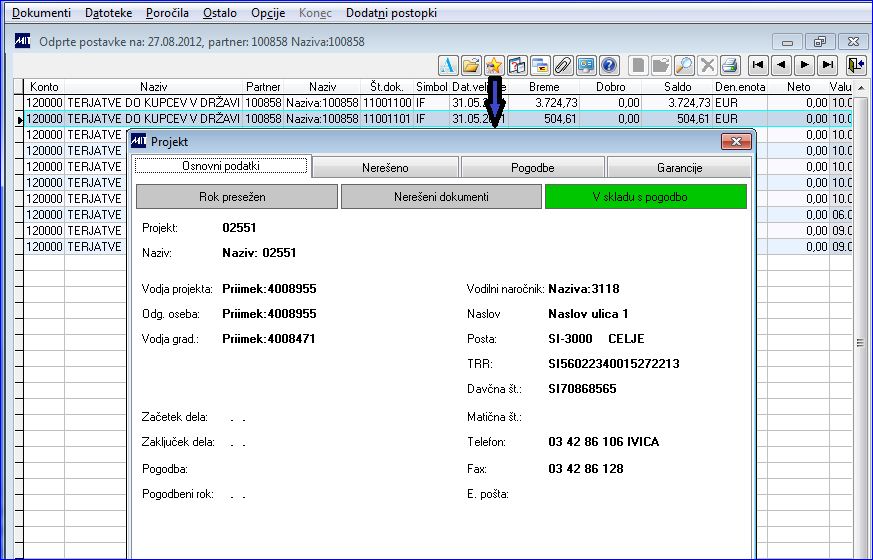Click the star favorites toolbar icon
873x560 pixels.
(x=493, y=65)
